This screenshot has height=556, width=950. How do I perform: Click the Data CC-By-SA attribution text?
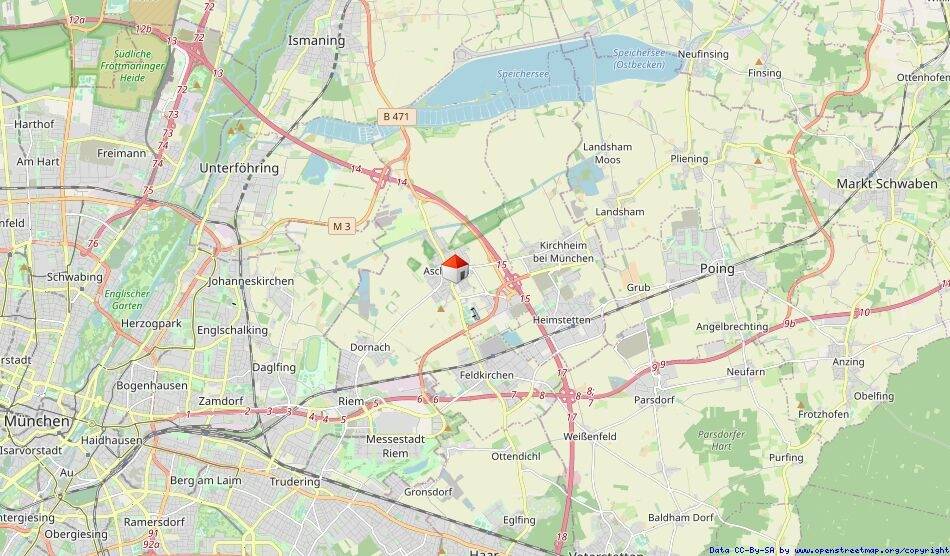pos(743,551)
